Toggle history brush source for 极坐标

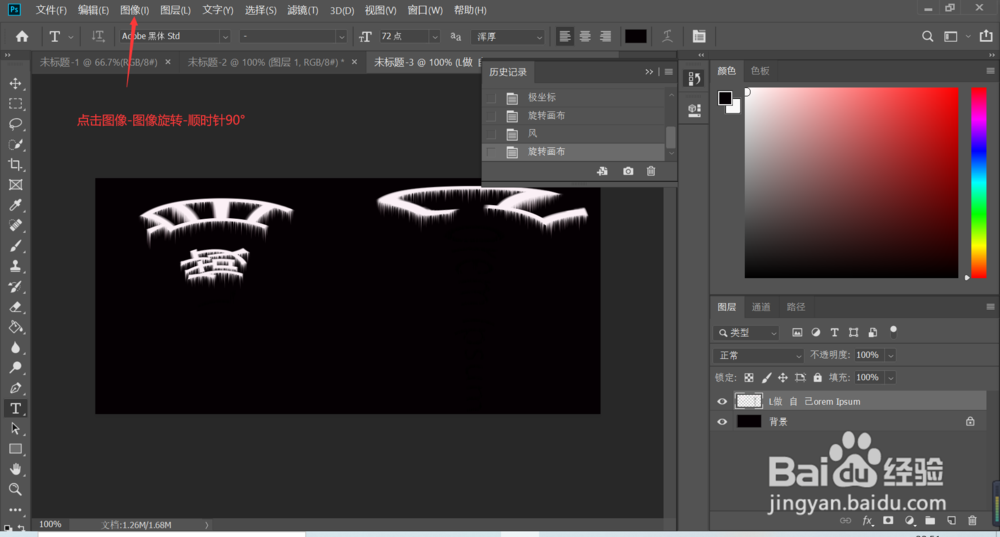click(491, 98)
